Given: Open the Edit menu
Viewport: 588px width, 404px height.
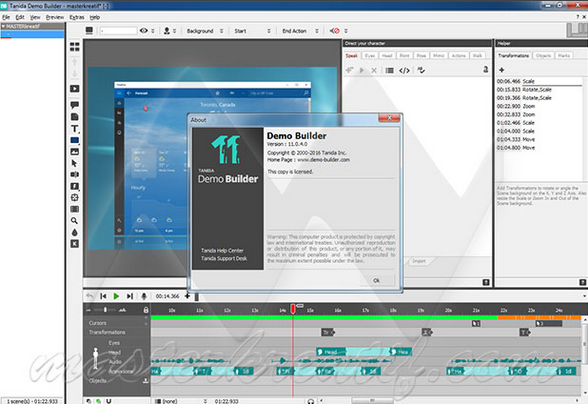Looking at the screenshot, I should [20, 17].
